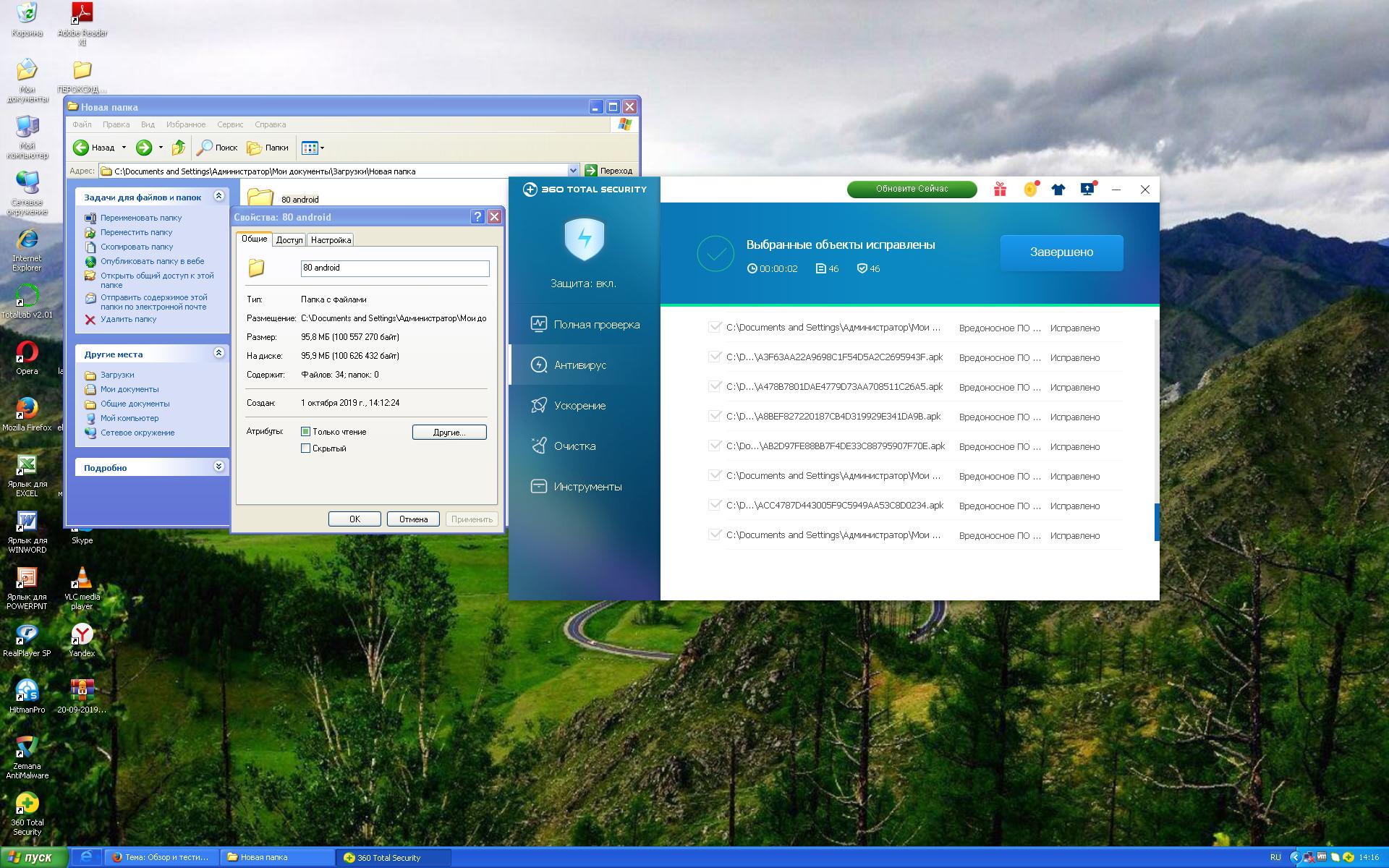Expand the Details (Подробно) panel
1389x868 pixels.
218,467
